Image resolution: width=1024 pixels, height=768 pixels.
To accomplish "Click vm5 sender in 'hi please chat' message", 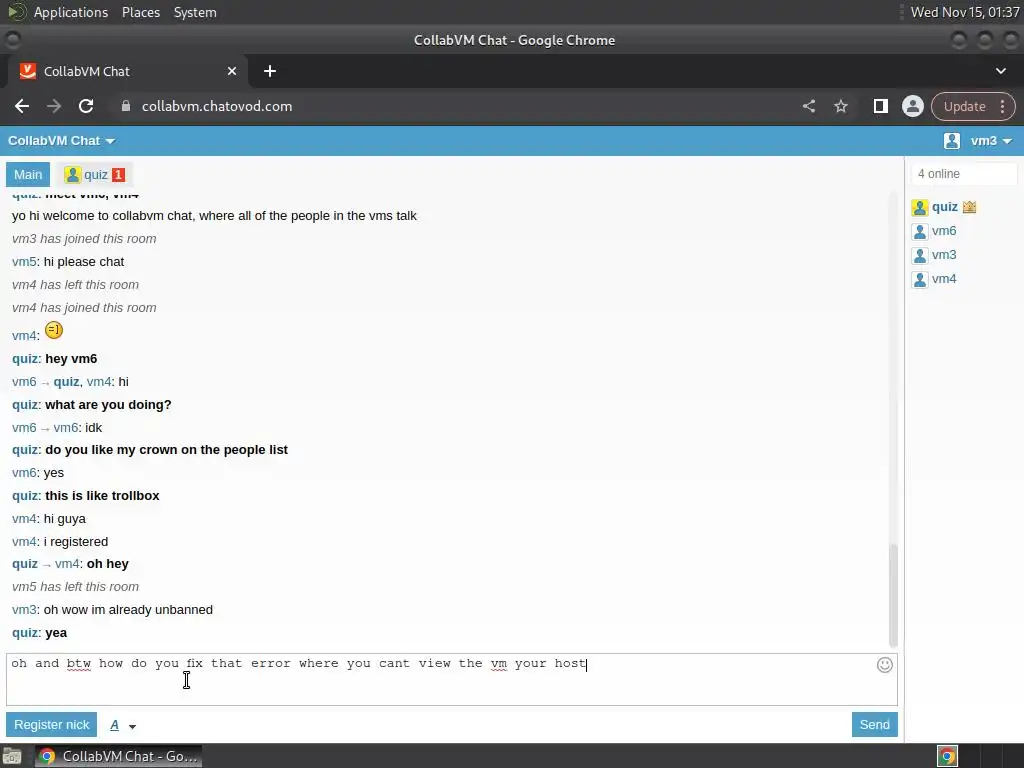I will tap(24, 262).
